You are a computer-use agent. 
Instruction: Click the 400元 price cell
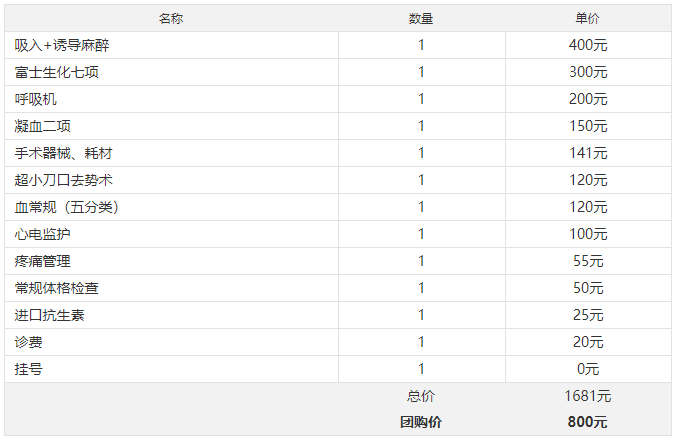[x=588, y=45]
